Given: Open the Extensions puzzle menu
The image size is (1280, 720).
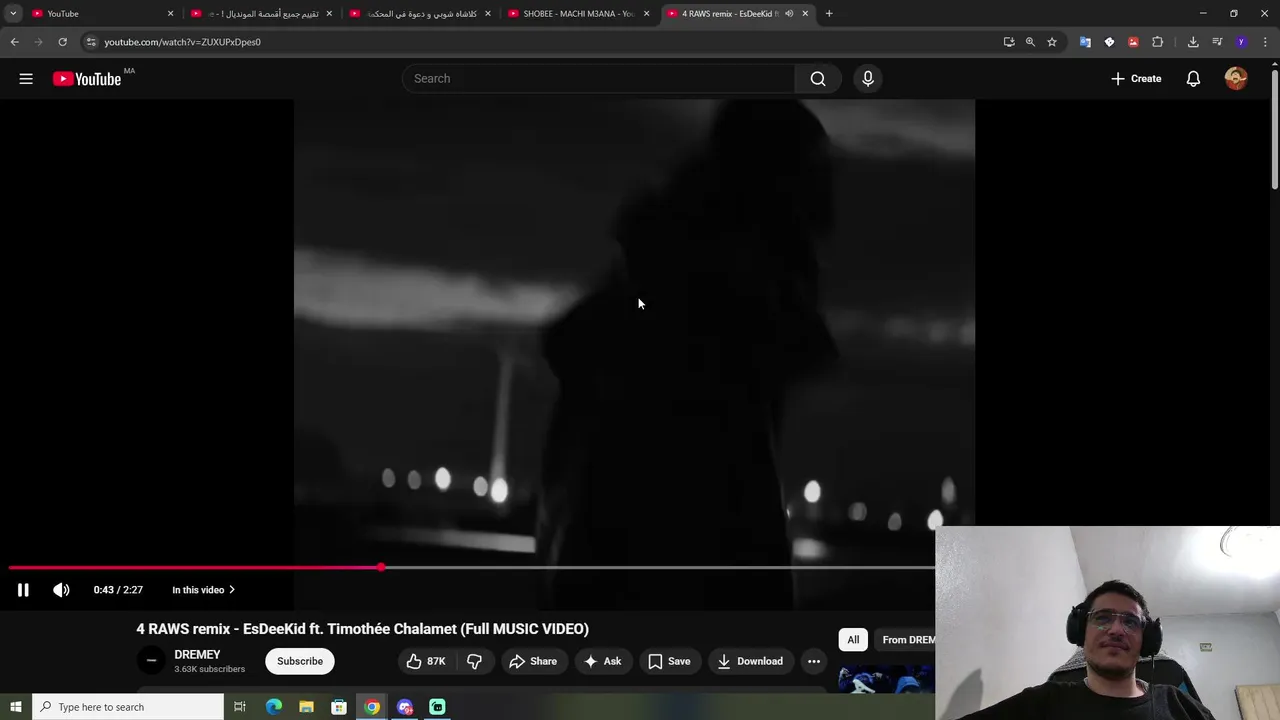Looking at the screenshot, I should (x=1157, y=42).
